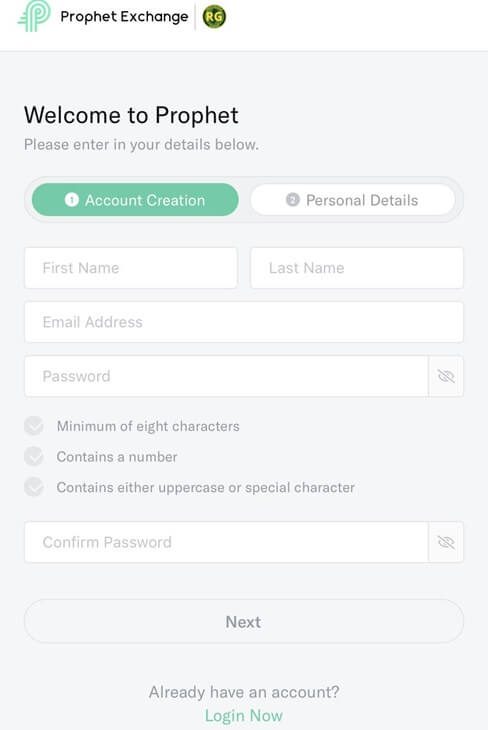Click the step 1 number badge
This screenshot has height=730, width=488.
pos(72,200)
